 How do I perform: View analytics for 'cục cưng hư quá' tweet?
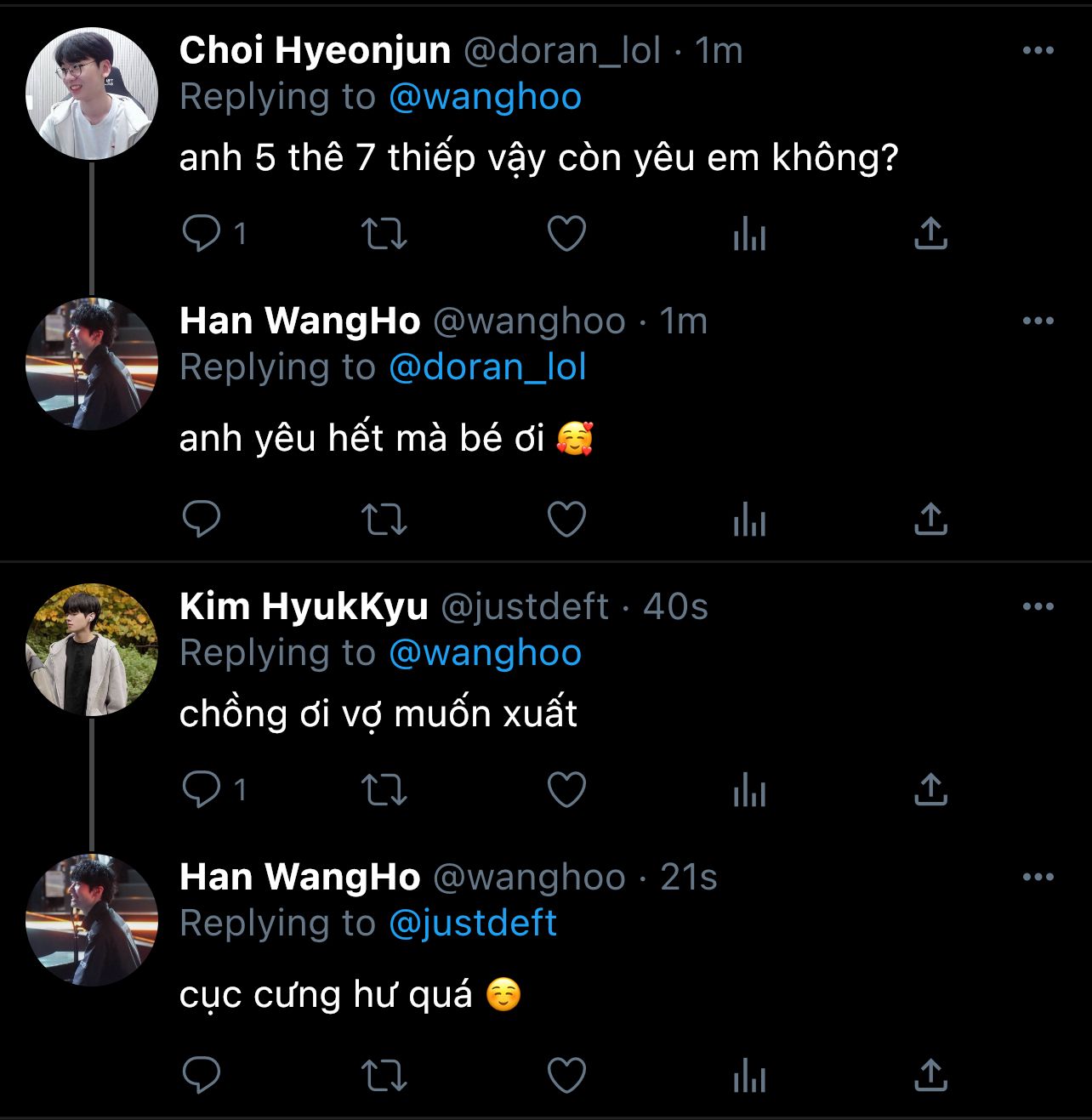coord(749,1077)
